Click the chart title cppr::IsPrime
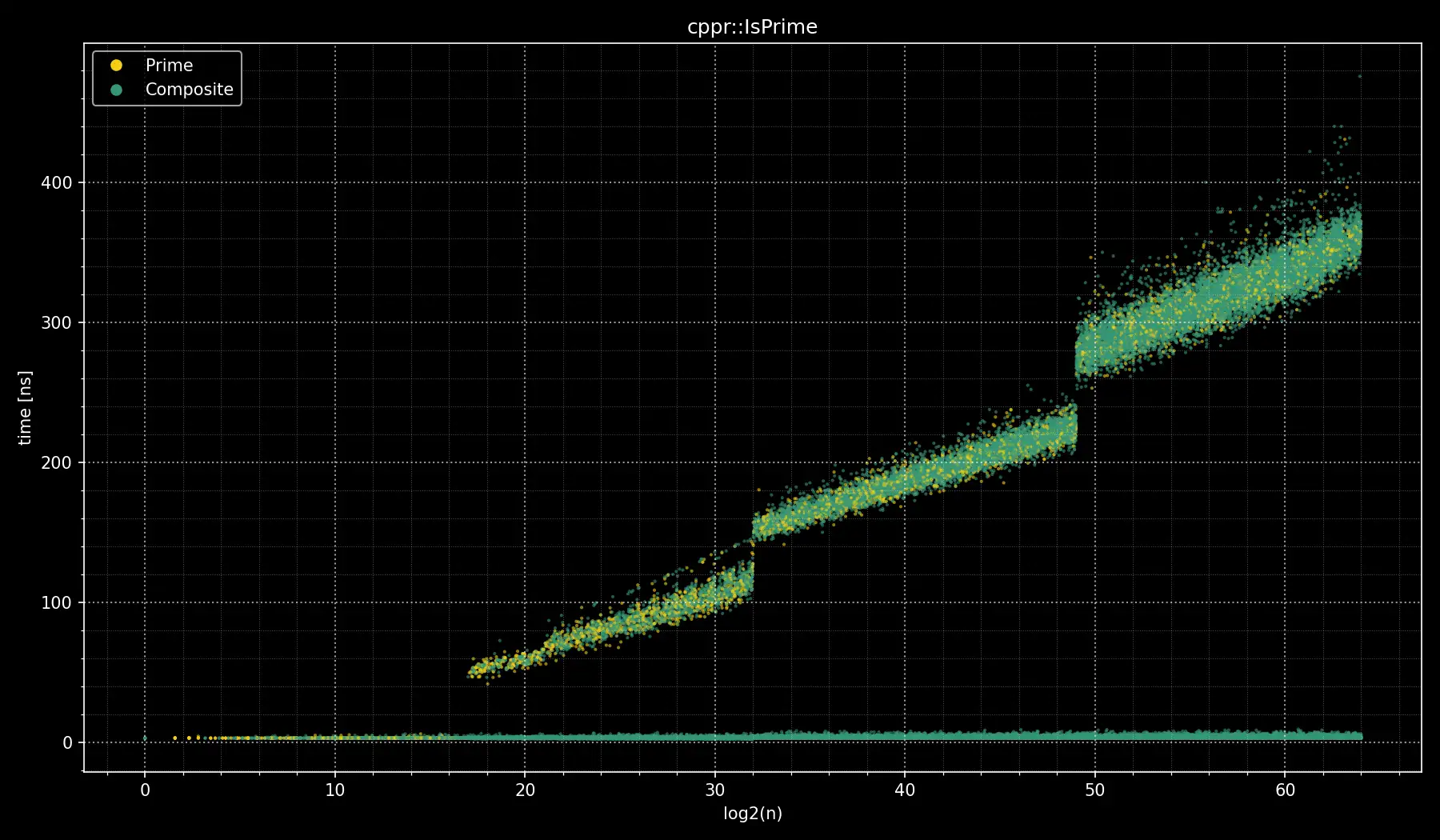This screenshot has width=1440, height=840. point(752,27)
